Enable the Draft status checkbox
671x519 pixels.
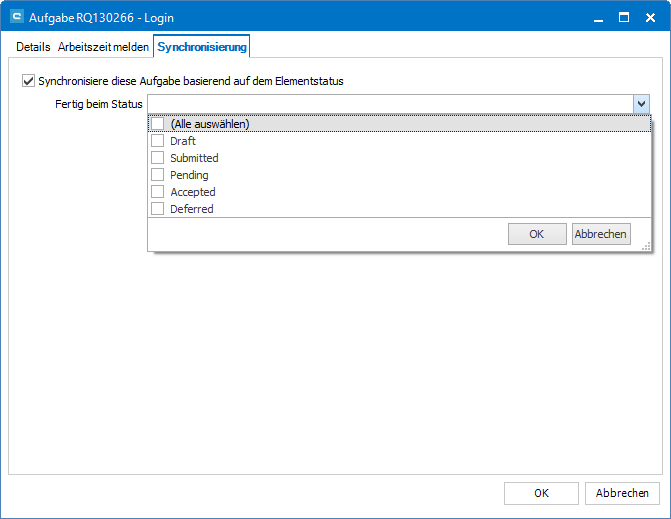(x=157, y=141)
